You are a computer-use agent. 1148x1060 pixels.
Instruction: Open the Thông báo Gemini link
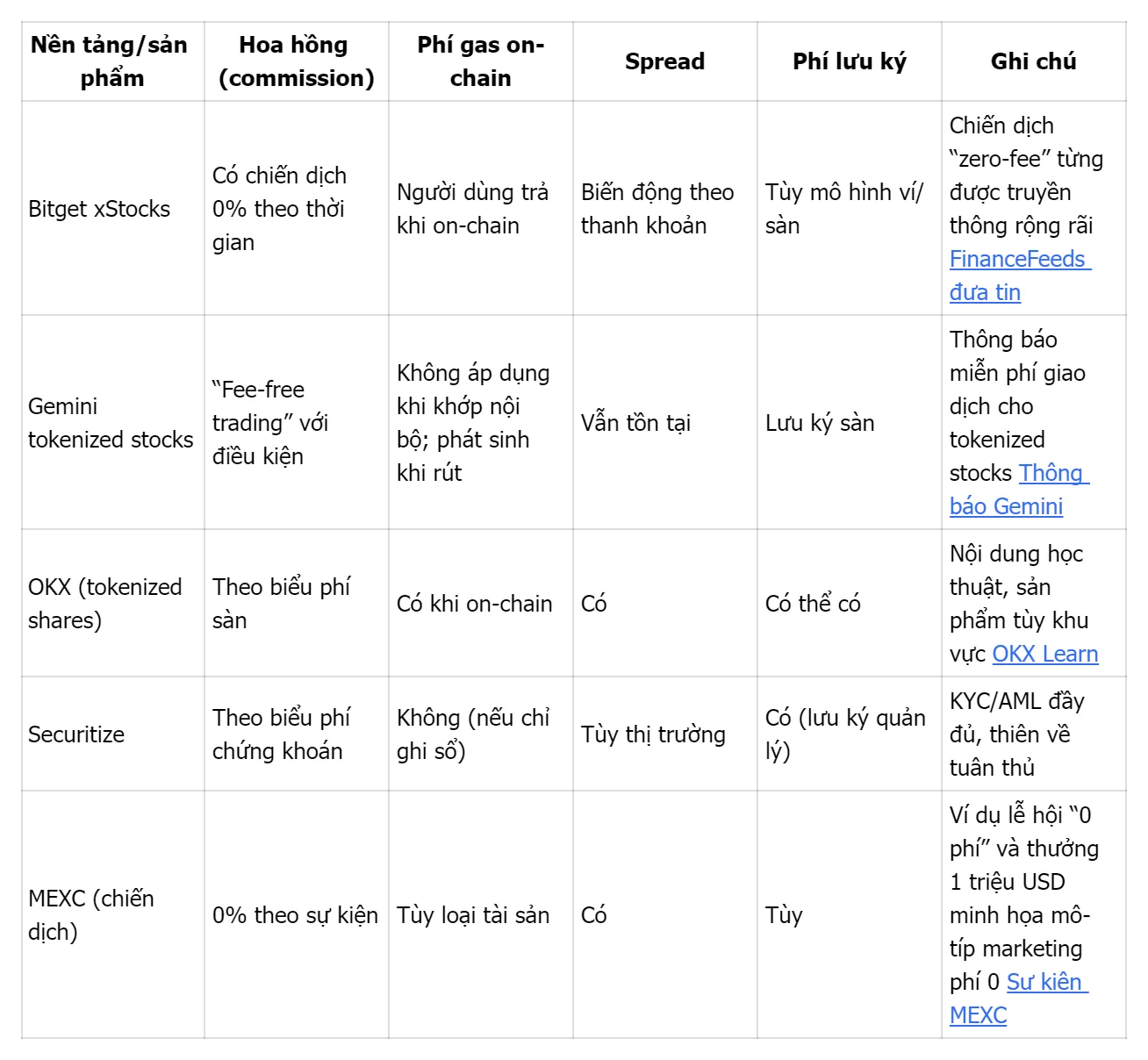click(1050, 474)
